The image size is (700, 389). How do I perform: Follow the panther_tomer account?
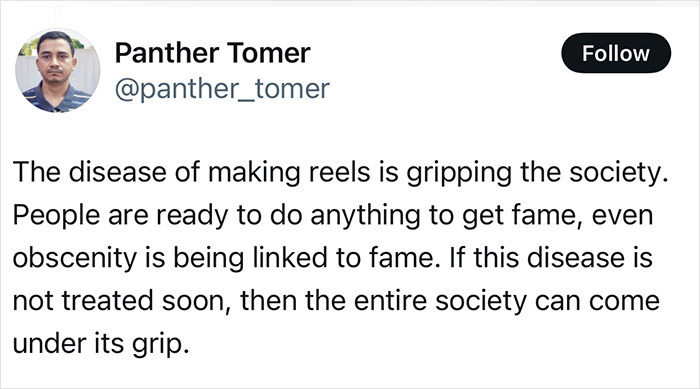[x=616, y=53]
